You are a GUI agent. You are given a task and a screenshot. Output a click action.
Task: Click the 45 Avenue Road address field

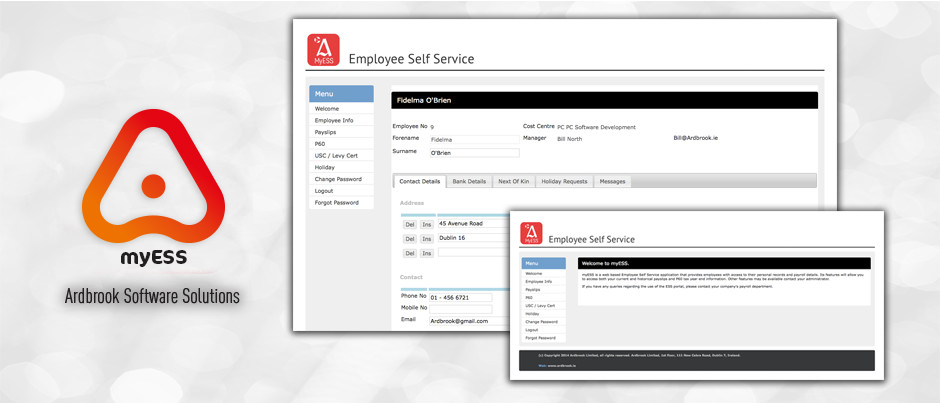click(x=474, y=224)
